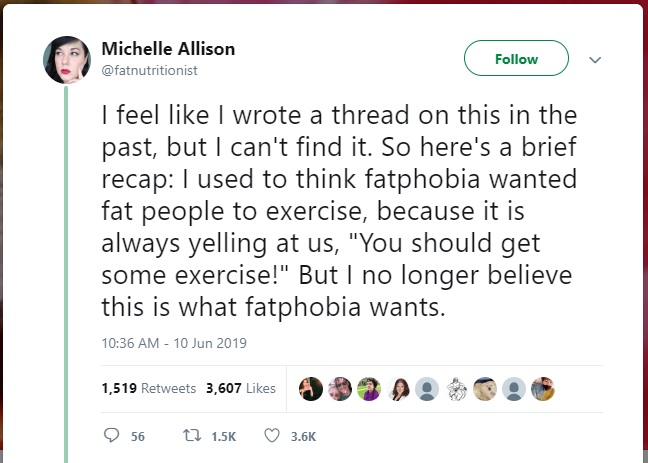View the 3,607 Likes list
This screenshot has width=648, height=463.
[x=240, y=389]
